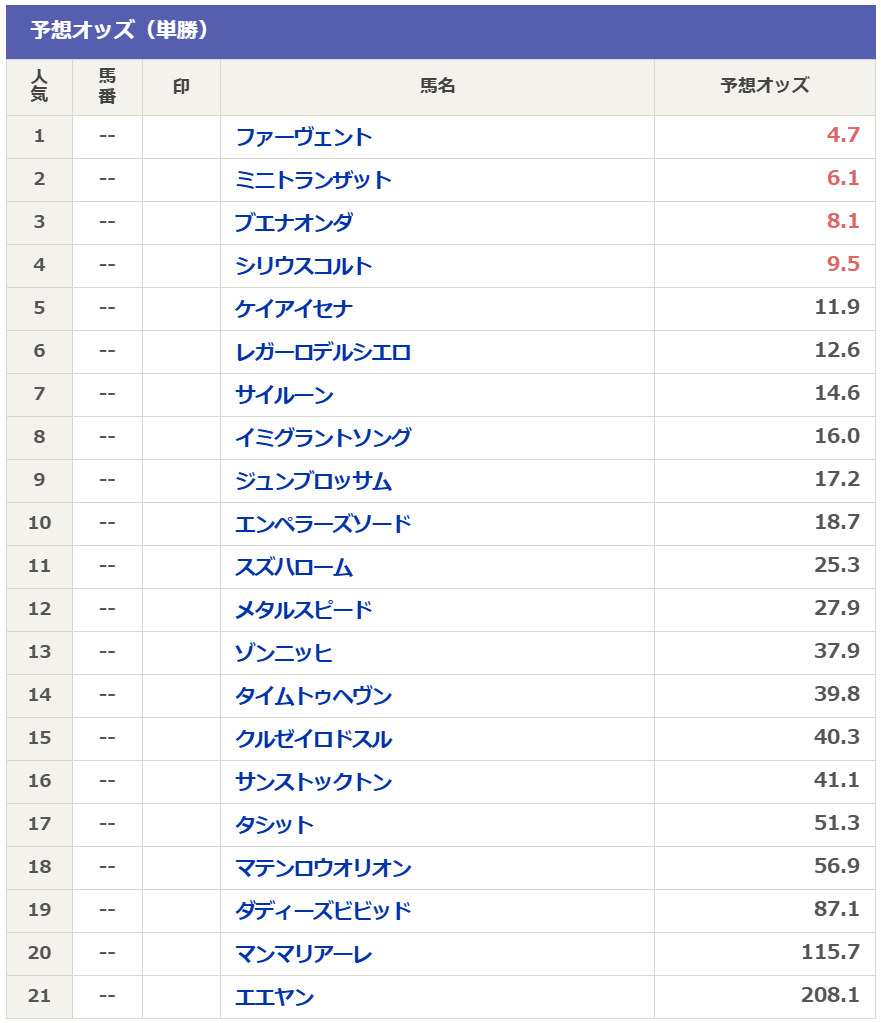Click エンペラーズソード horse link
The height and width of the screenshot is (1023, 881).
click(x=323, y=524)
